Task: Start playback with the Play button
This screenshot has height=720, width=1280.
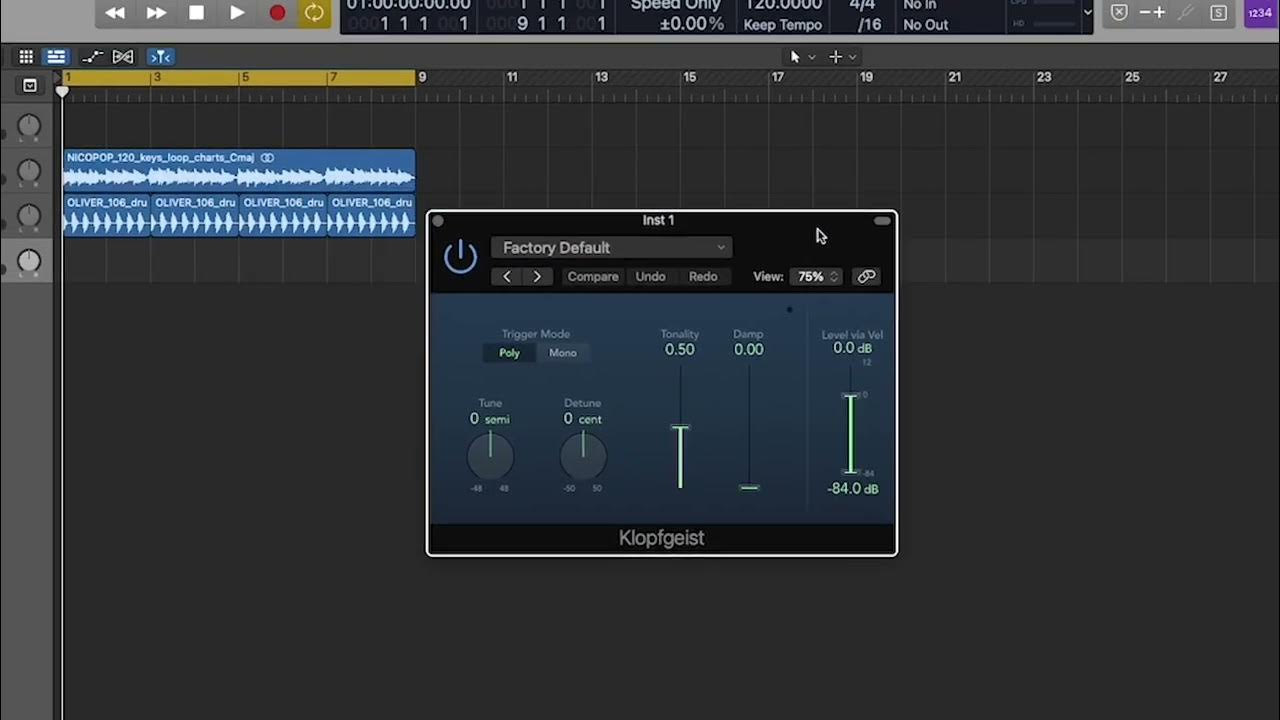Action: [237, 13]
